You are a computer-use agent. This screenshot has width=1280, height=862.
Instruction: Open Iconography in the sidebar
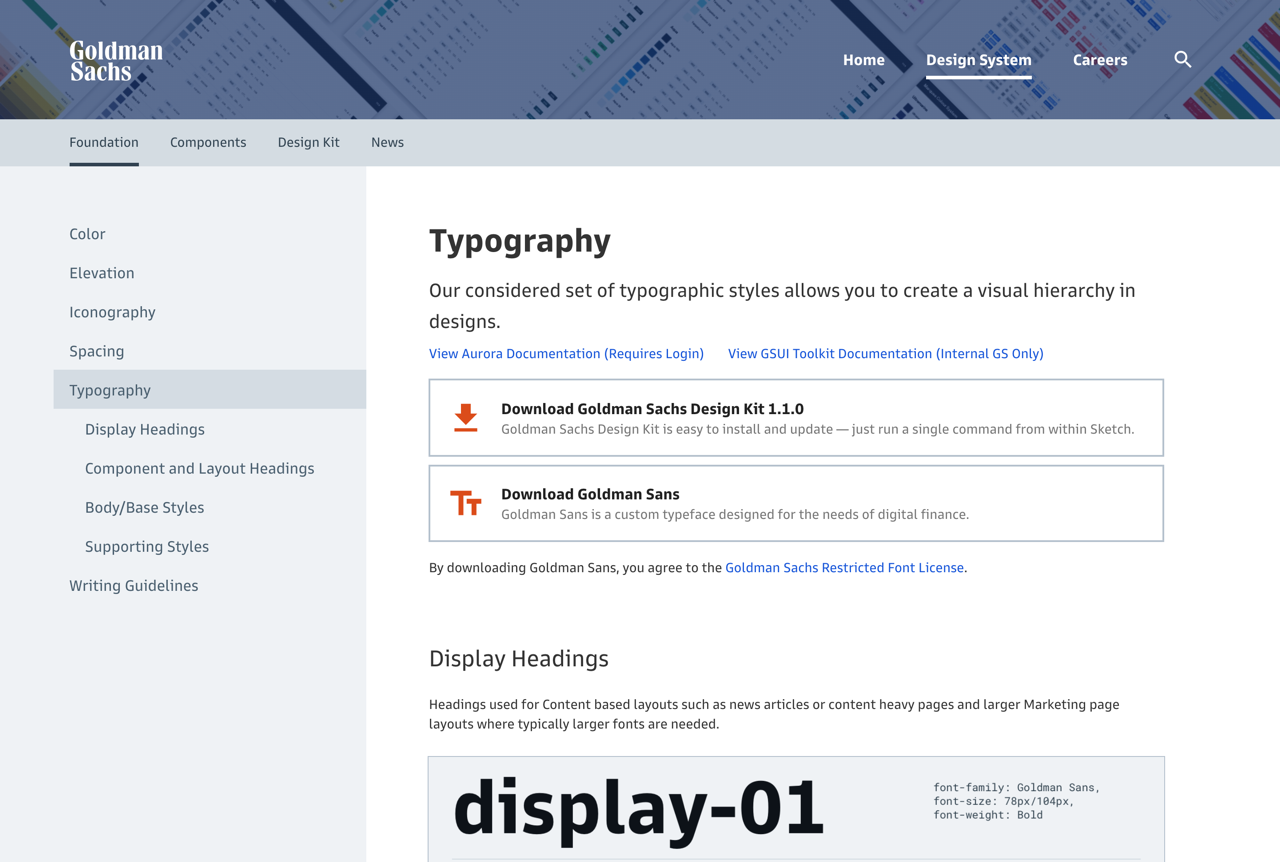click(x=112, y=312)
